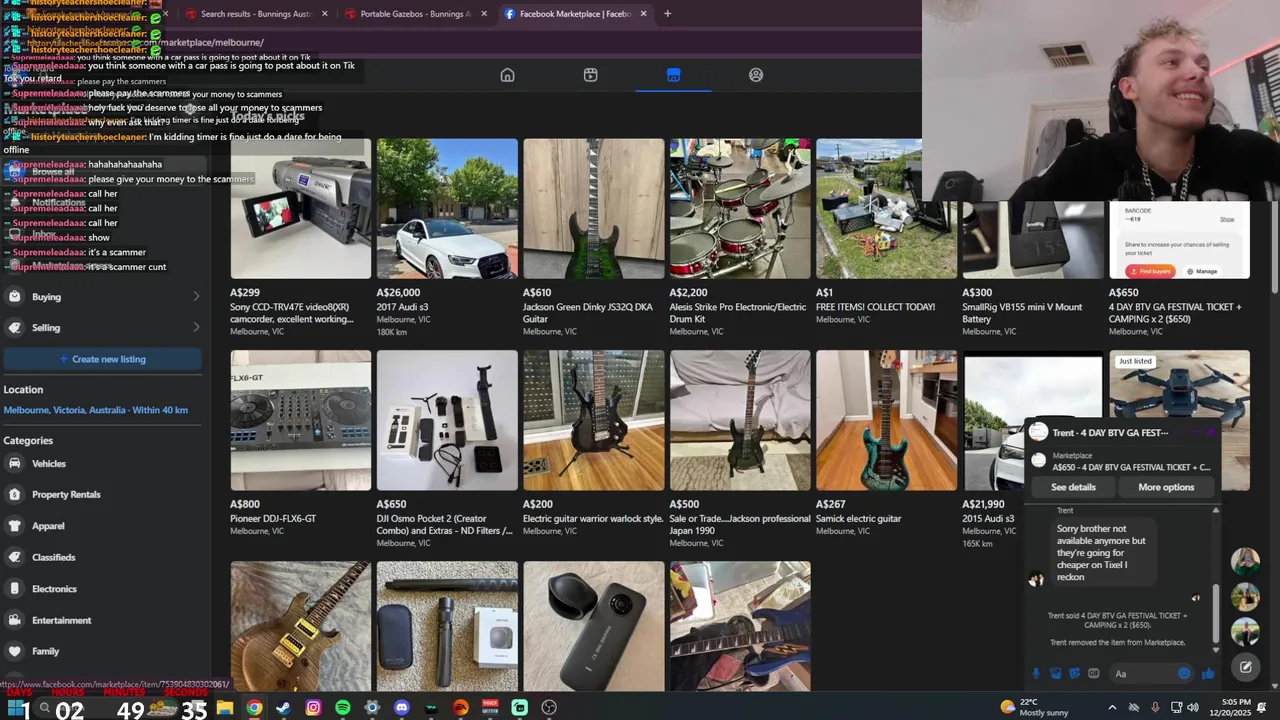
Task: Change location Melbourne, Victoria link
Action: click(95, 410)
